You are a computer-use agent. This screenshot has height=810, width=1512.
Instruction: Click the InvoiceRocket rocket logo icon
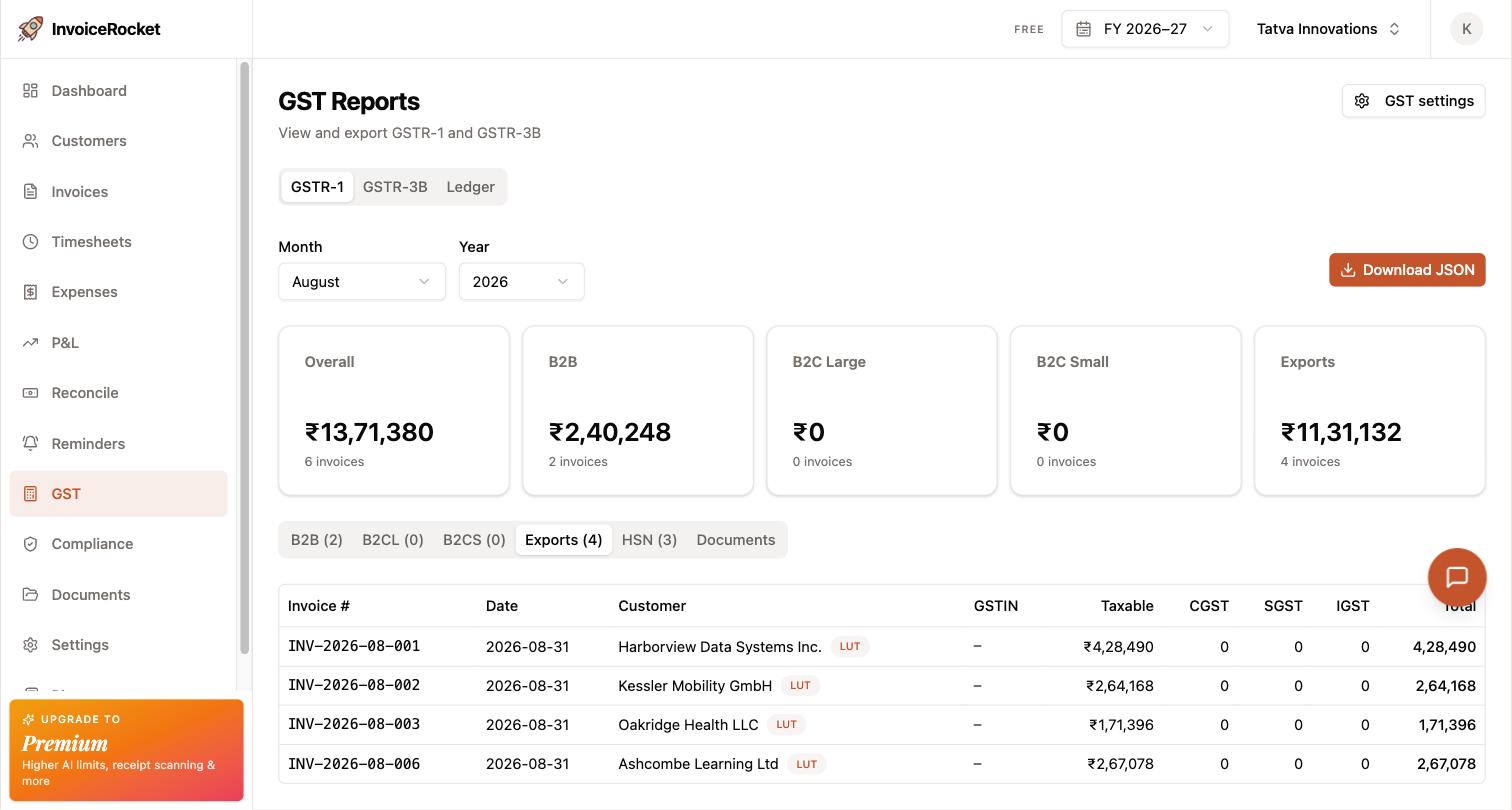click(30, 29)
